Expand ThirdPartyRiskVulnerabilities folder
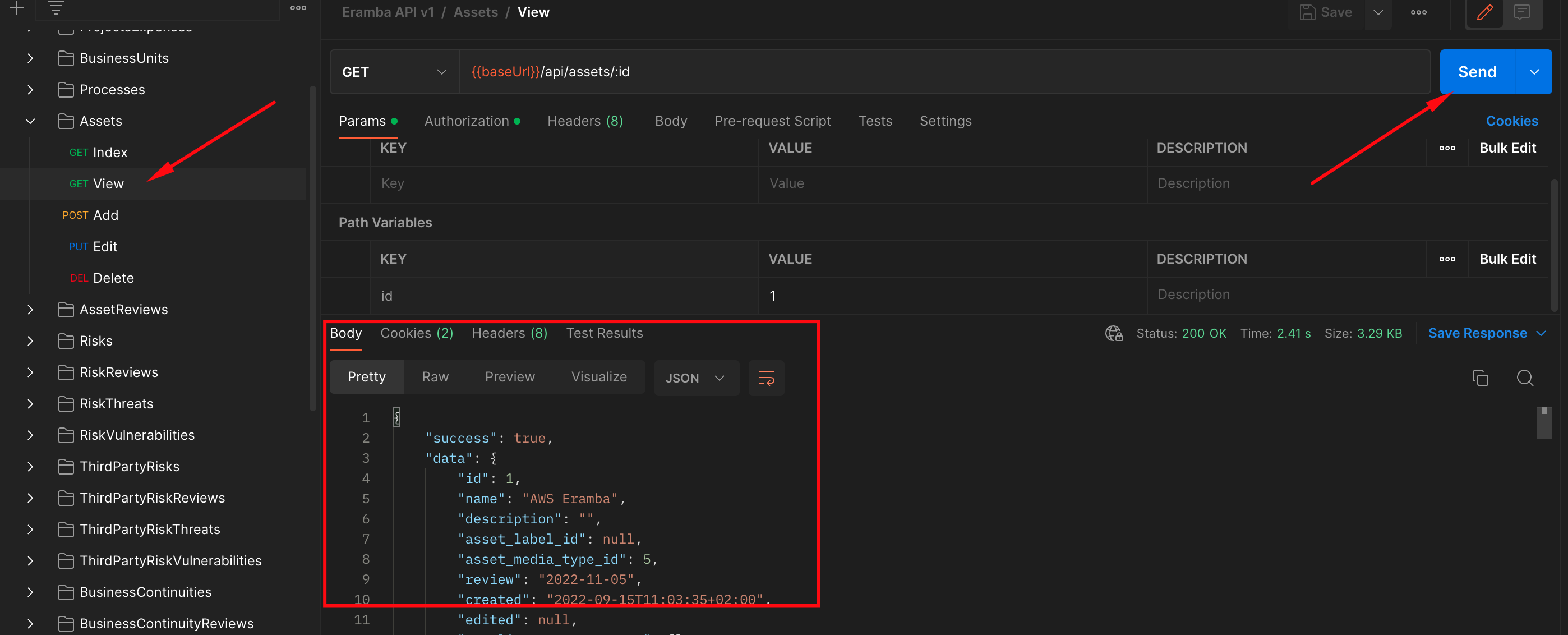 pyautogui.click(x=30, y=561)
